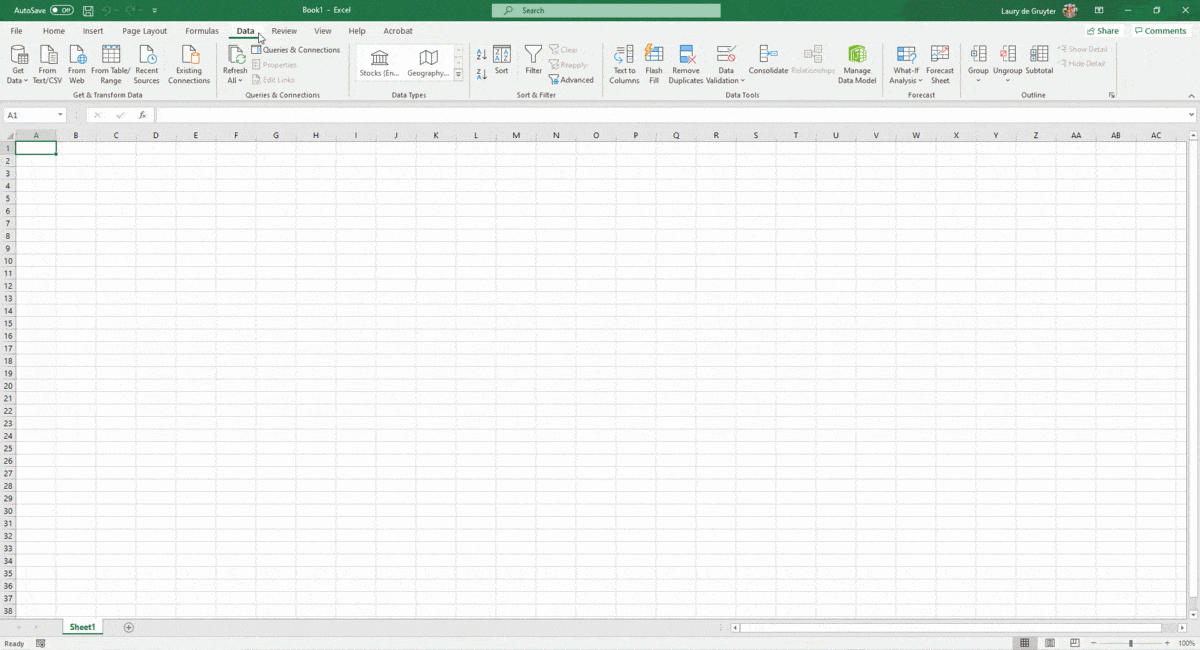Open Ribbon Display Options
Viewport: 1200px width, 650px height.
pyautogui.click(x=1099, y=10)
